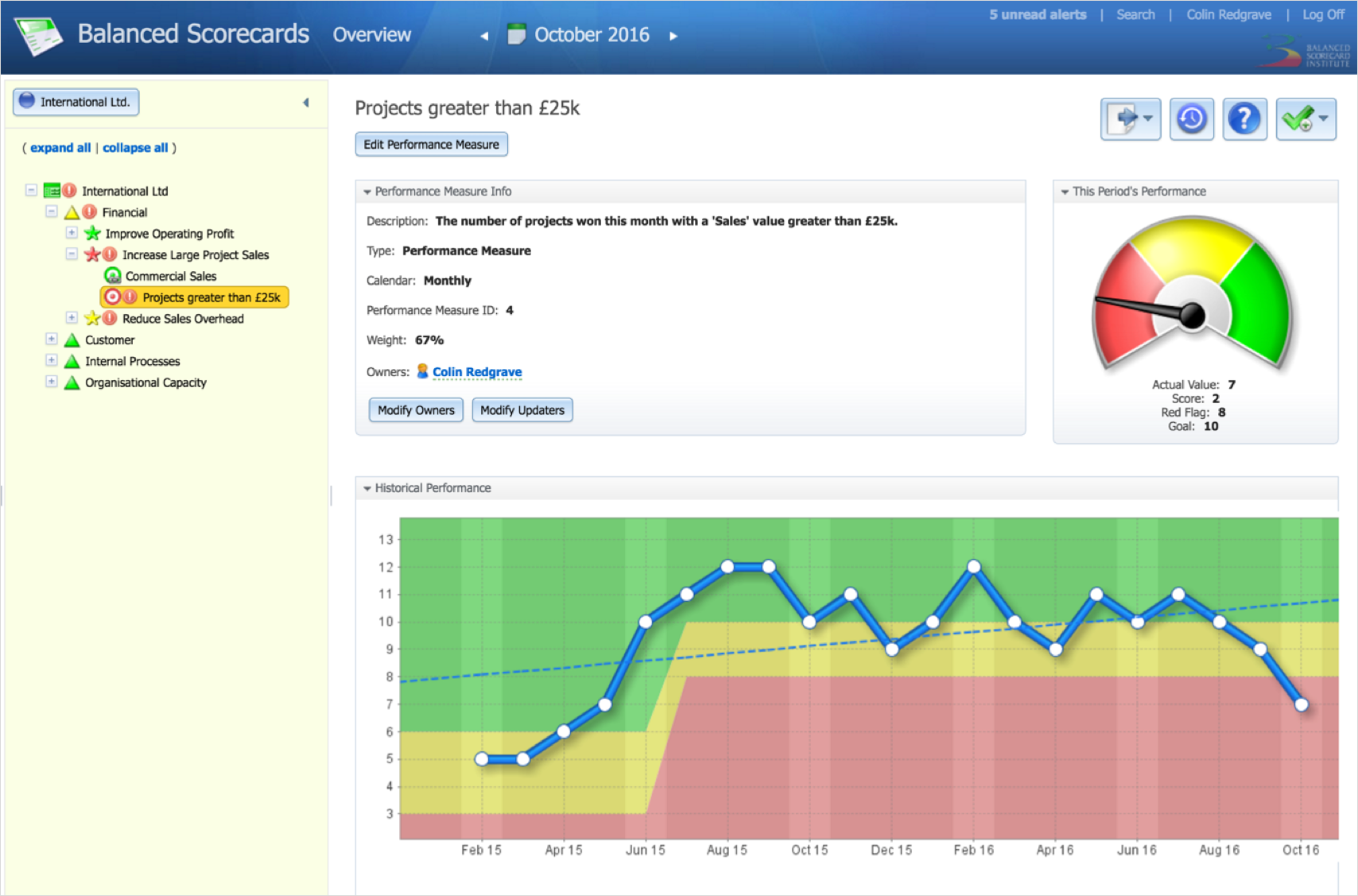This screenshot has width=1358, height=896.
Task: Select Customer perspective in tree
Action: 110,340
